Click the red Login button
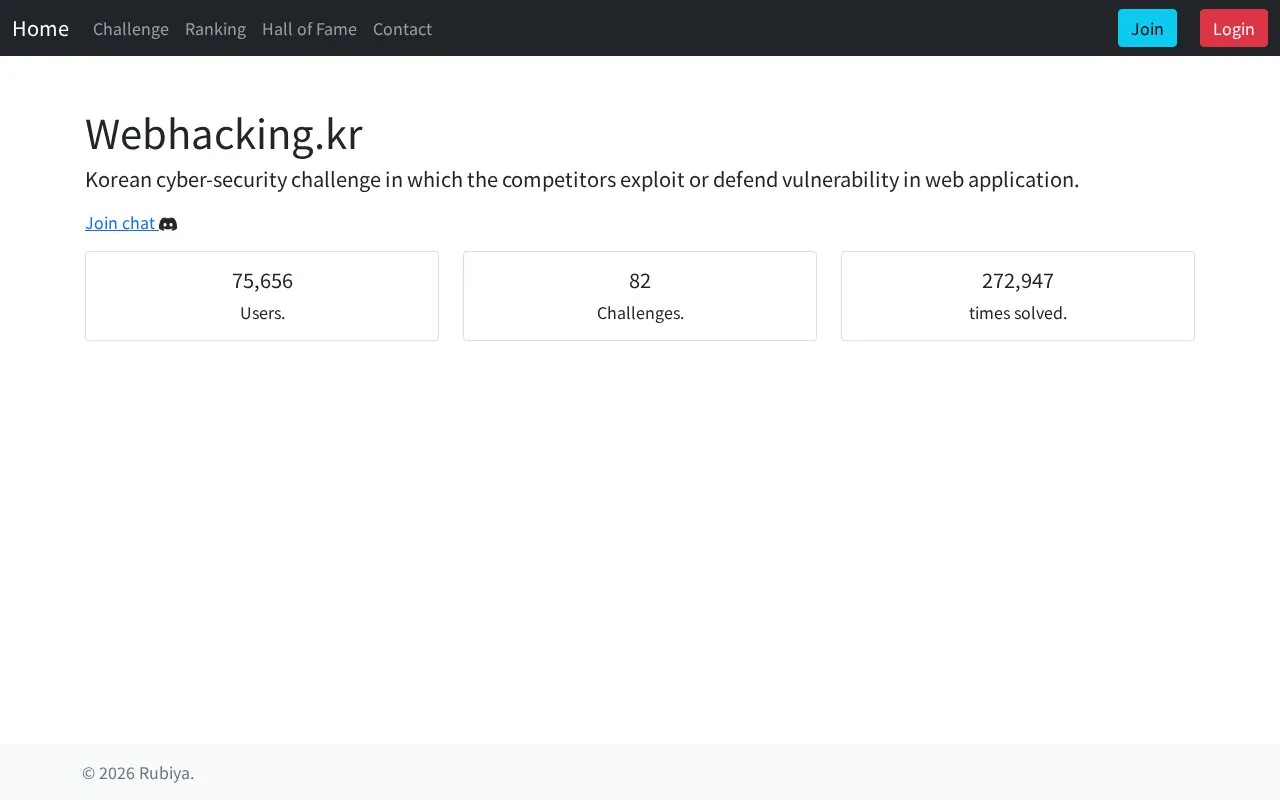This screenshot has width=1280, height=800. click(1233, 28)
